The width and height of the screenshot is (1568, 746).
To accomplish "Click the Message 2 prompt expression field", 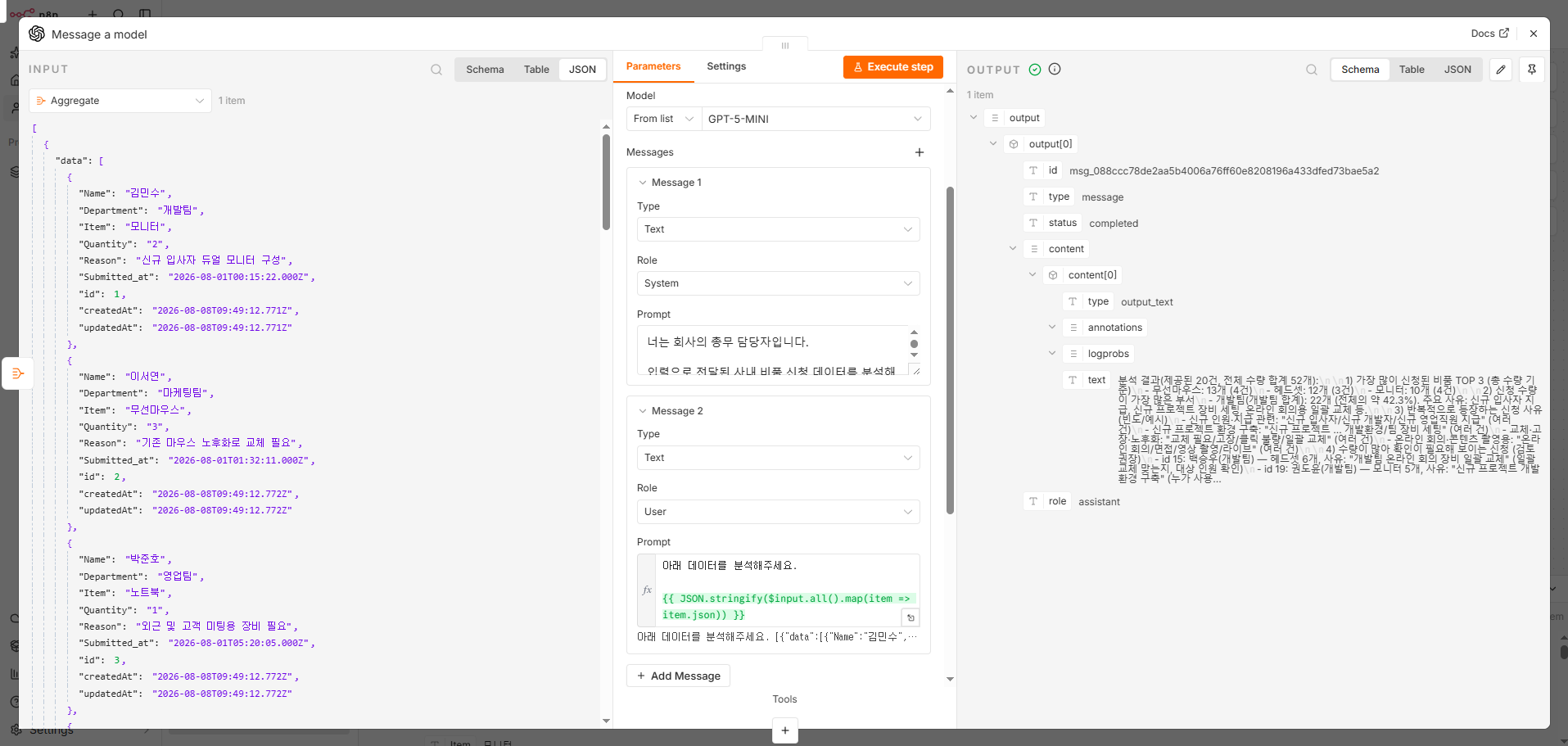I will point(788,590).
